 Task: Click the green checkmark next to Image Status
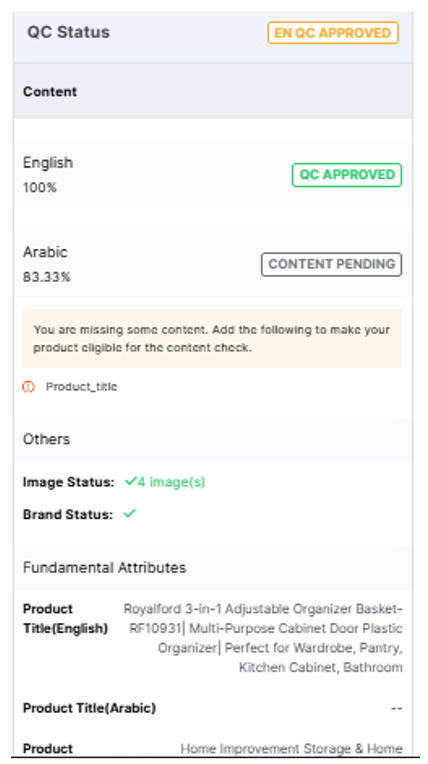130,481
